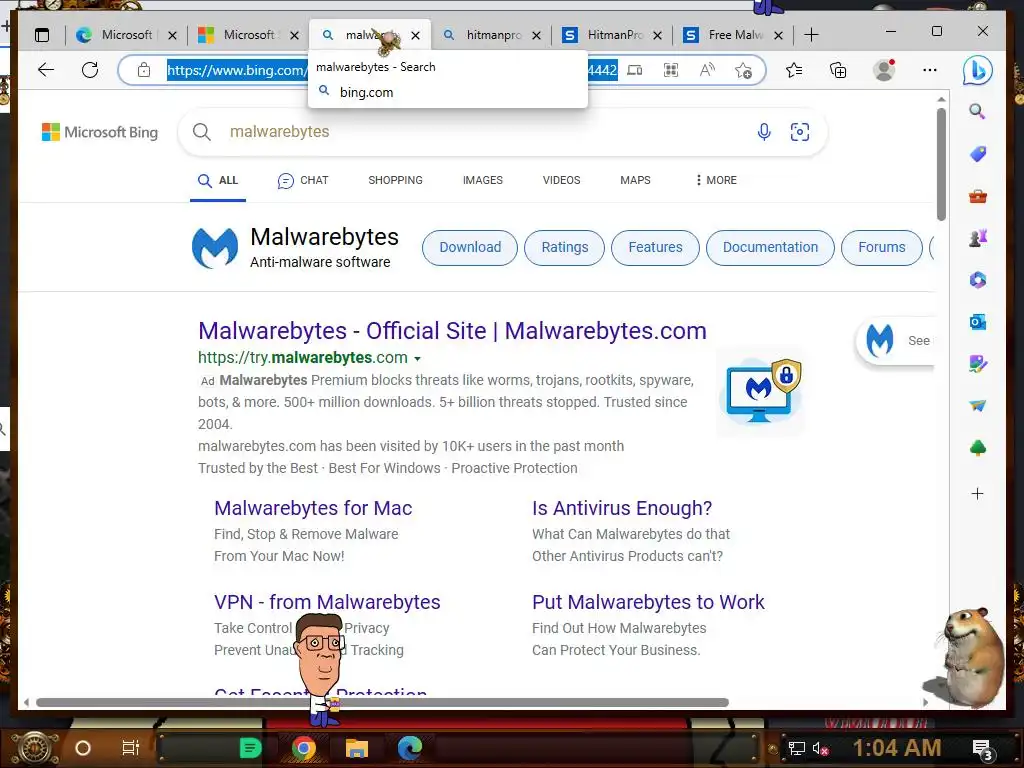Close the malwarebytes search tab
Viewport: 1024px width, 768px height.
click(415, 35)
